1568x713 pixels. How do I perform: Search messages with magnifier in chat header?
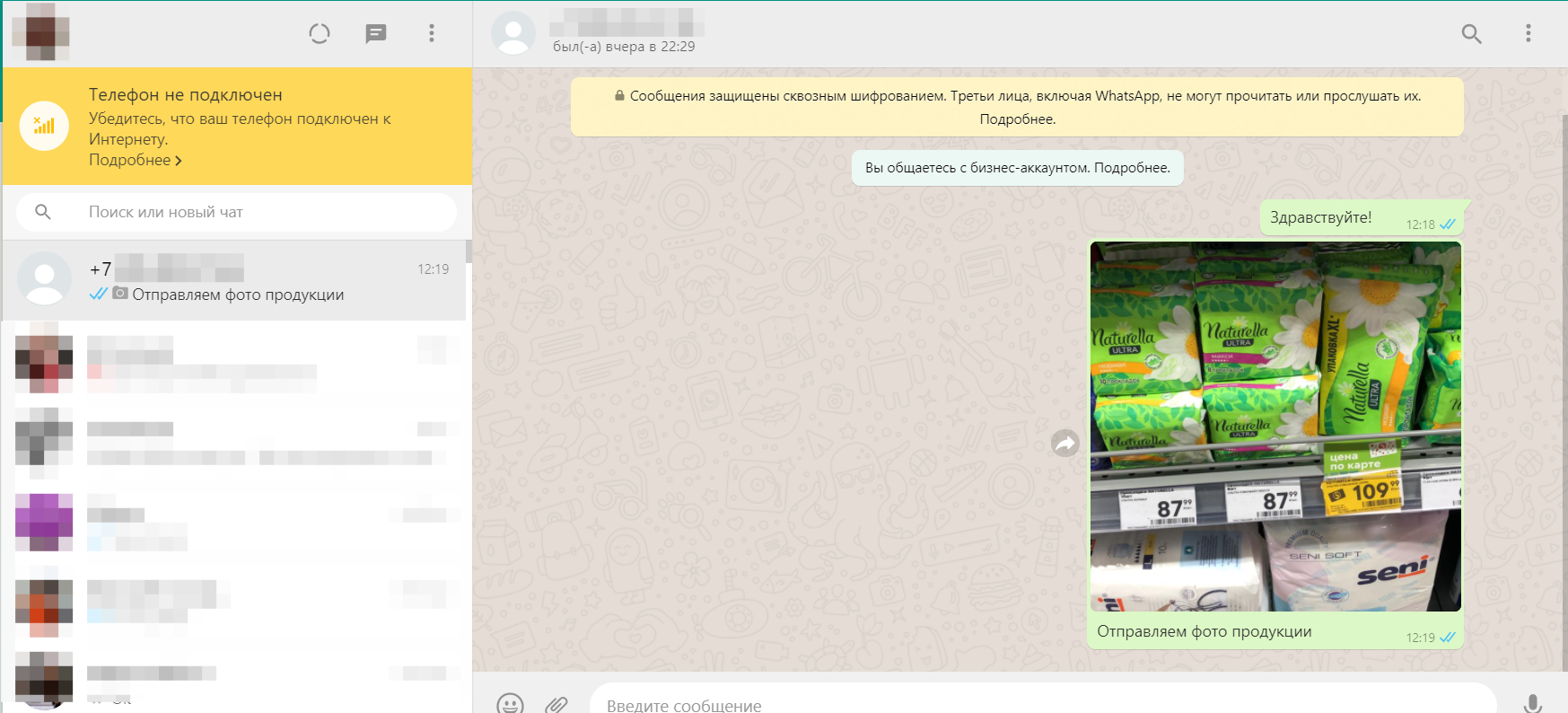point(1471,34)
